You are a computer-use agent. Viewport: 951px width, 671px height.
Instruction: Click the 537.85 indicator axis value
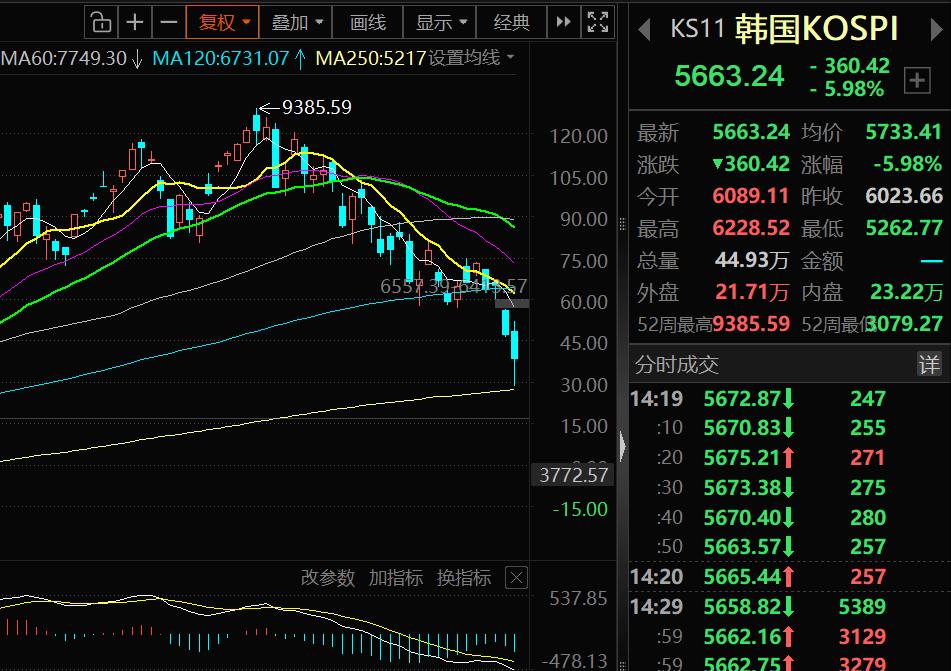tap(578, 598)
